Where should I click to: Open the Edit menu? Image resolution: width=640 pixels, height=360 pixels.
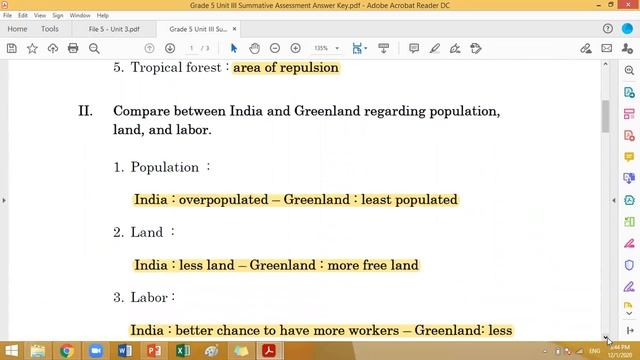pos(22,16)
